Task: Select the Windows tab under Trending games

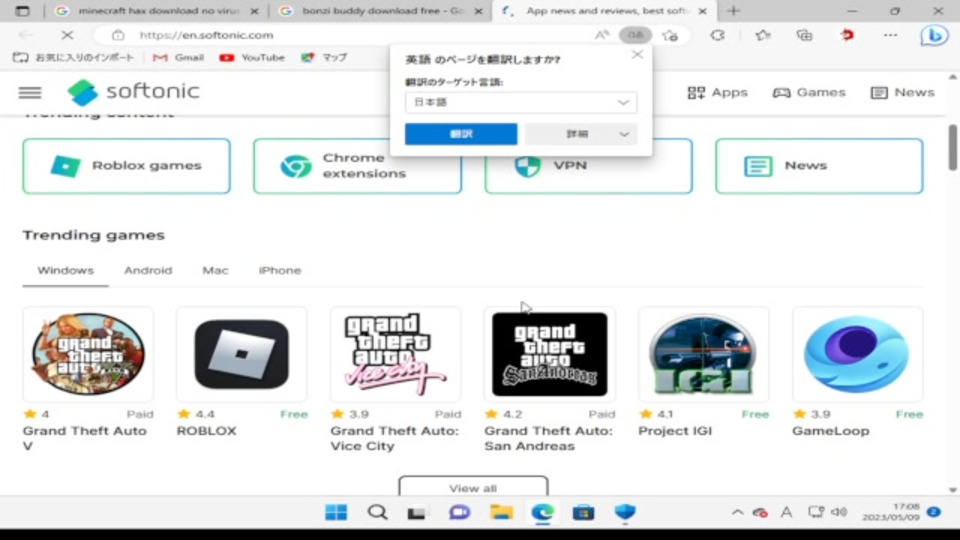Action: pyautogui.click(x=66, y=271)
